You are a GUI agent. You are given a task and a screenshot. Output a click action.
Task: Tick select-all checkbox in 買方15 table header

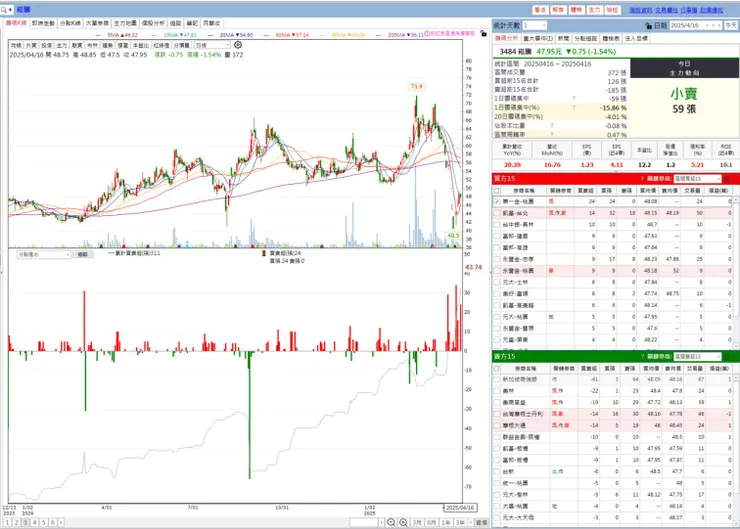pyautogui.click(x=496, y=191)
